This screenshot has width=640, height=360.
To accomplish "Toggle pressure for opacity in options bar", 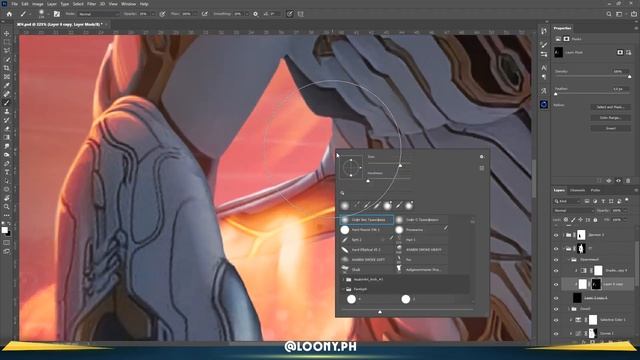I will (162, 14).
